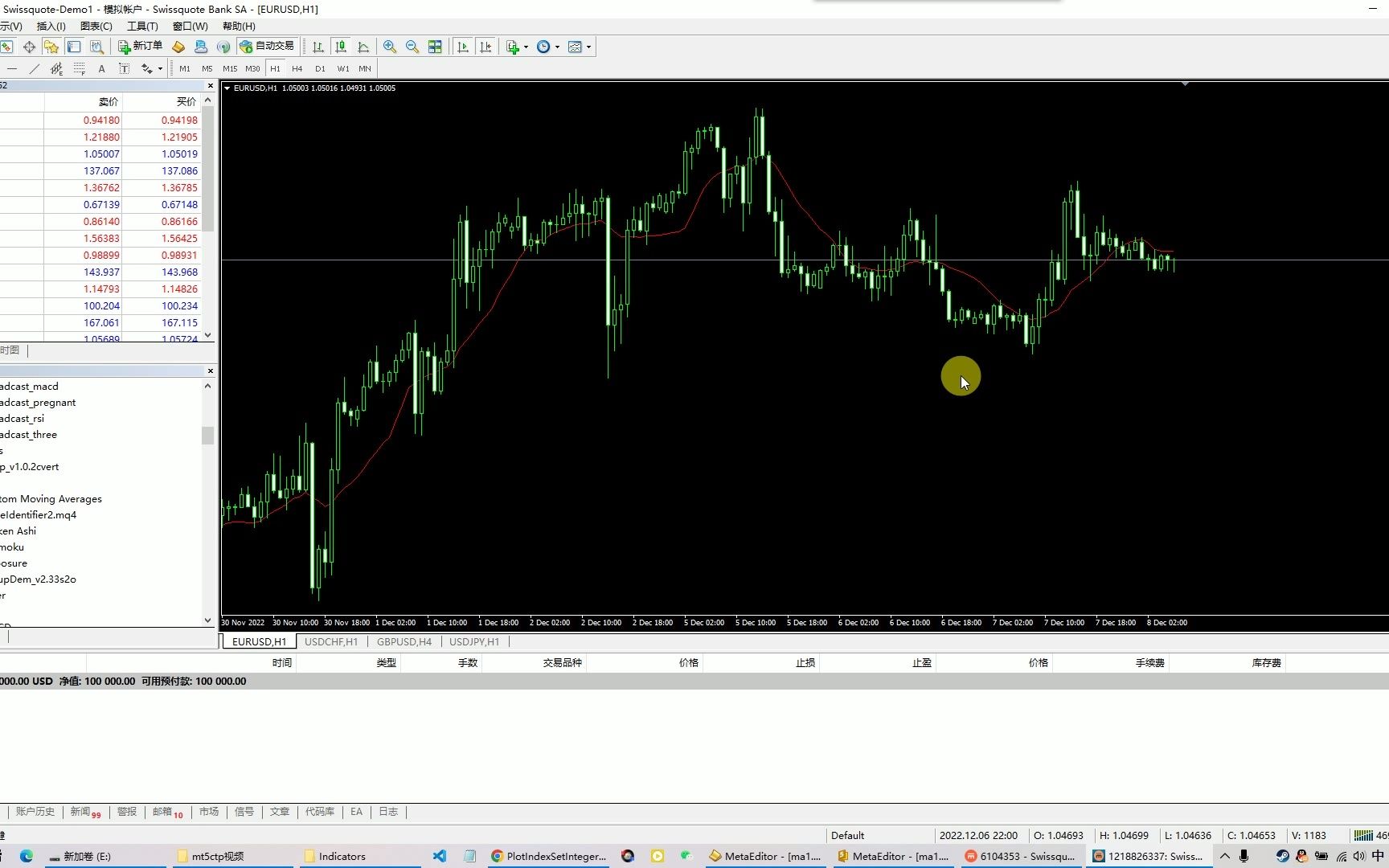Screen dimensions: 1389x868
Task: Open the signals radio-wave icon
Action: pos(223,47)
